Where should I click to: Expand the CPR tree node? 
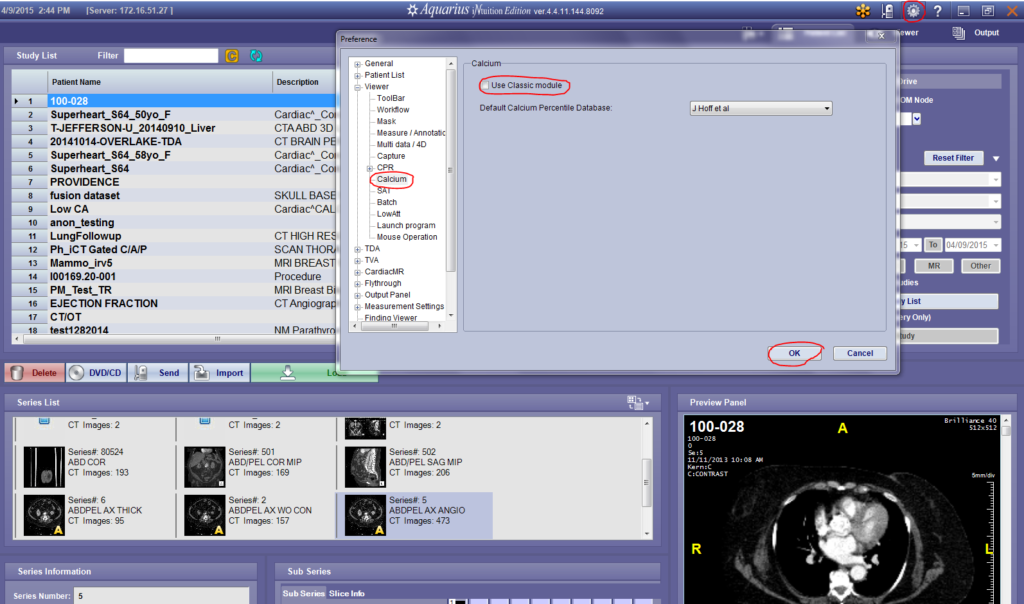pos(370,168)
